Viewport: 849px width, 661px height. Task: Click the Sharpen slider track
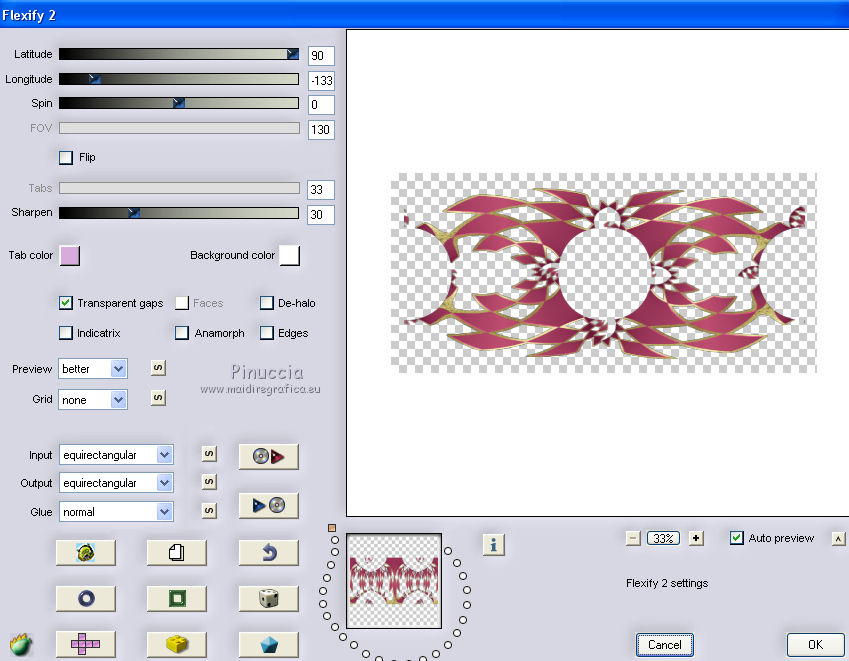tap(179, 213)
